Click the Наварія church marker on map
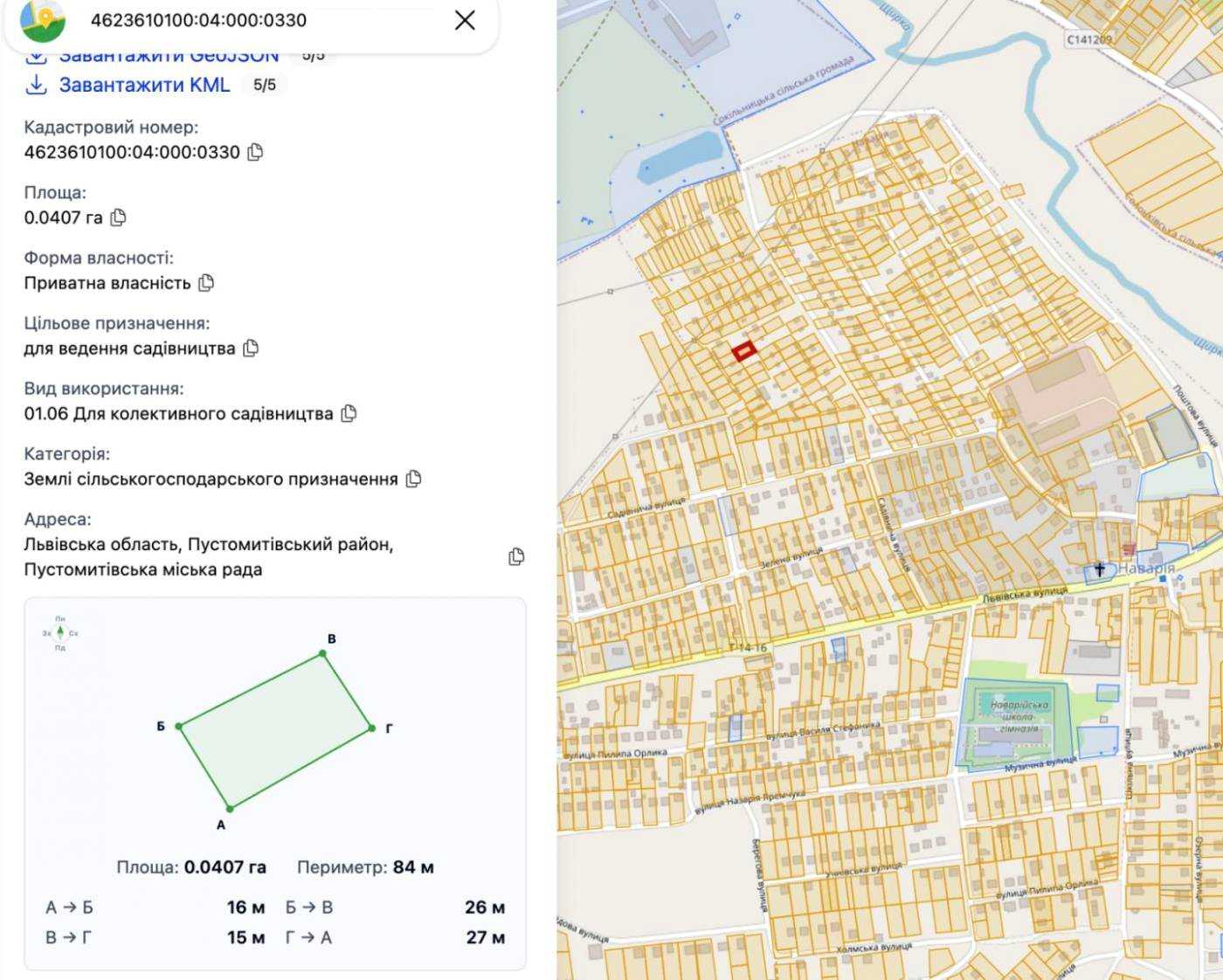Viewport: 1223px width, 980px height. 1100,569
